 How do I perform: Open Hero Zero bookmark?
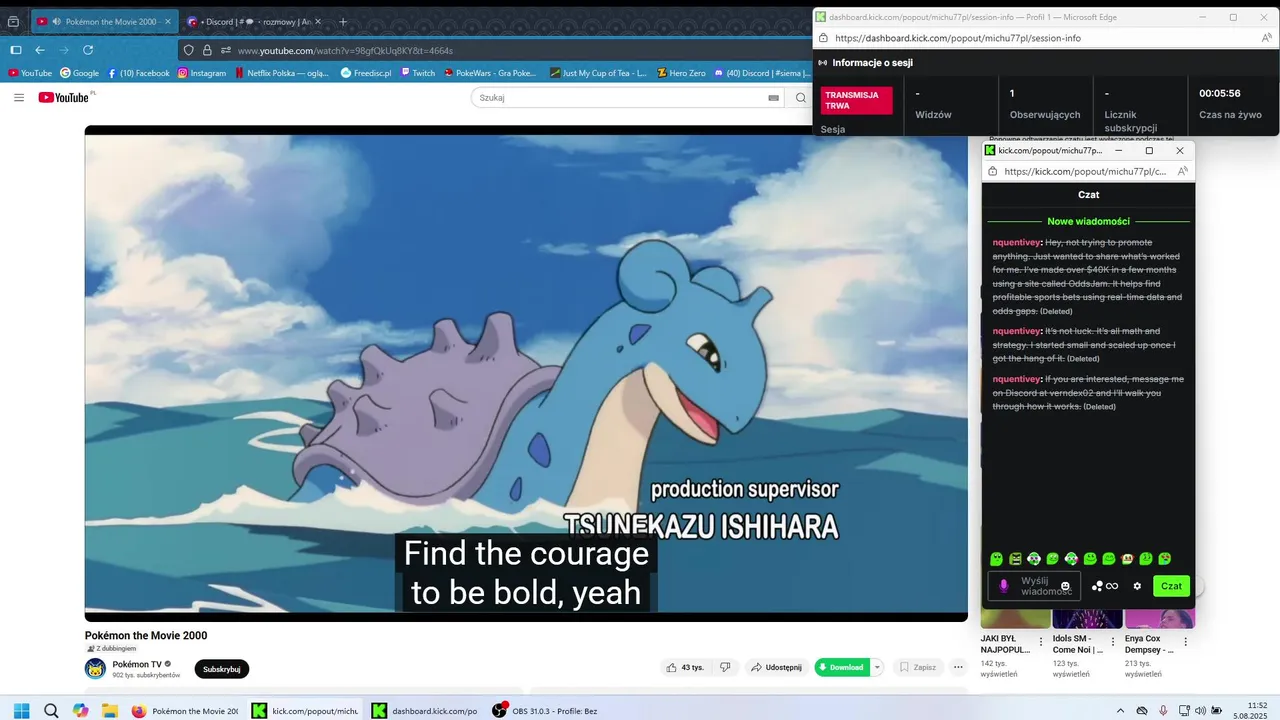point(681,73)
